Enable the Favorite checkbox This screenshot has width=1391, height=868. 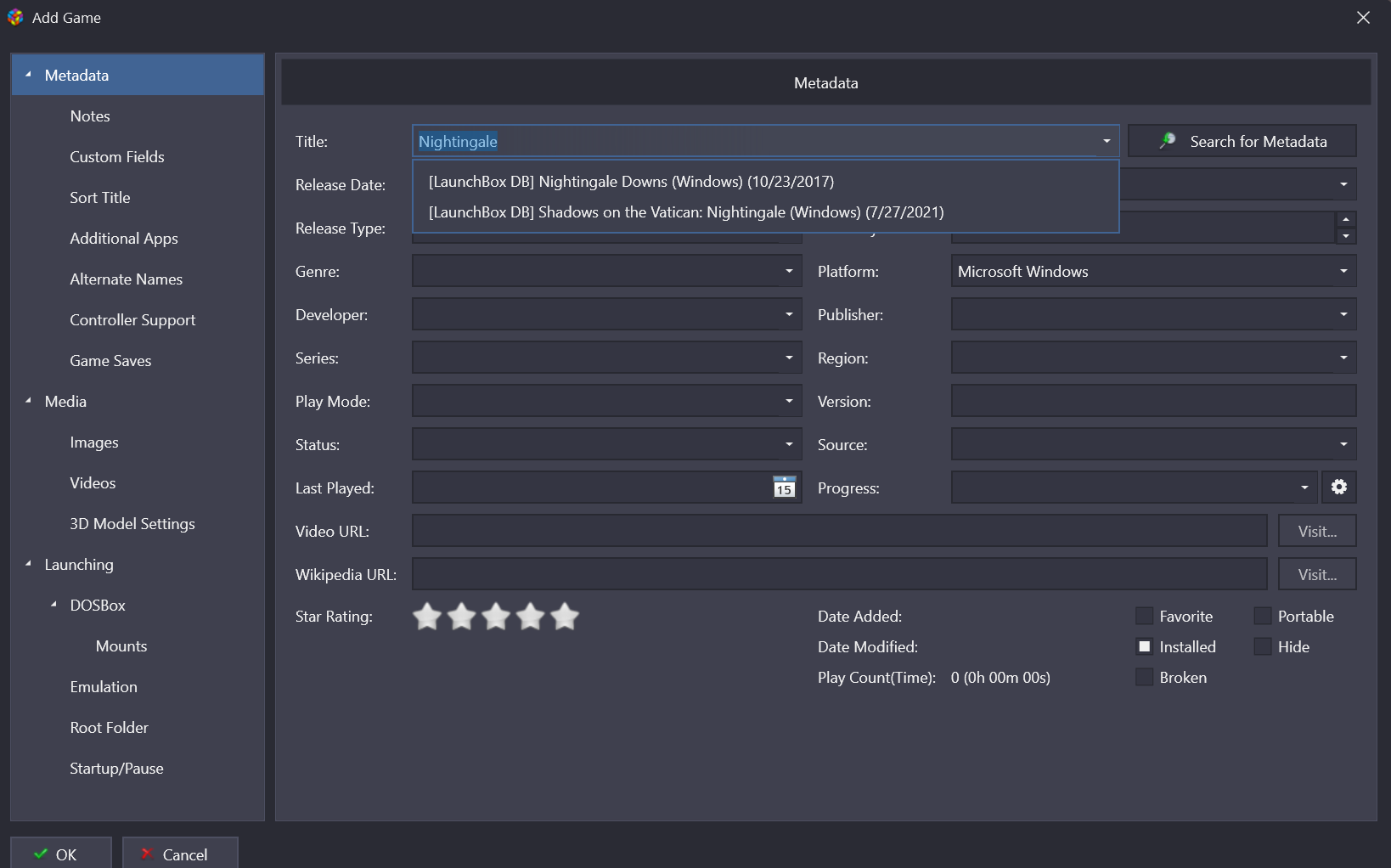[x=1145, y=616]
